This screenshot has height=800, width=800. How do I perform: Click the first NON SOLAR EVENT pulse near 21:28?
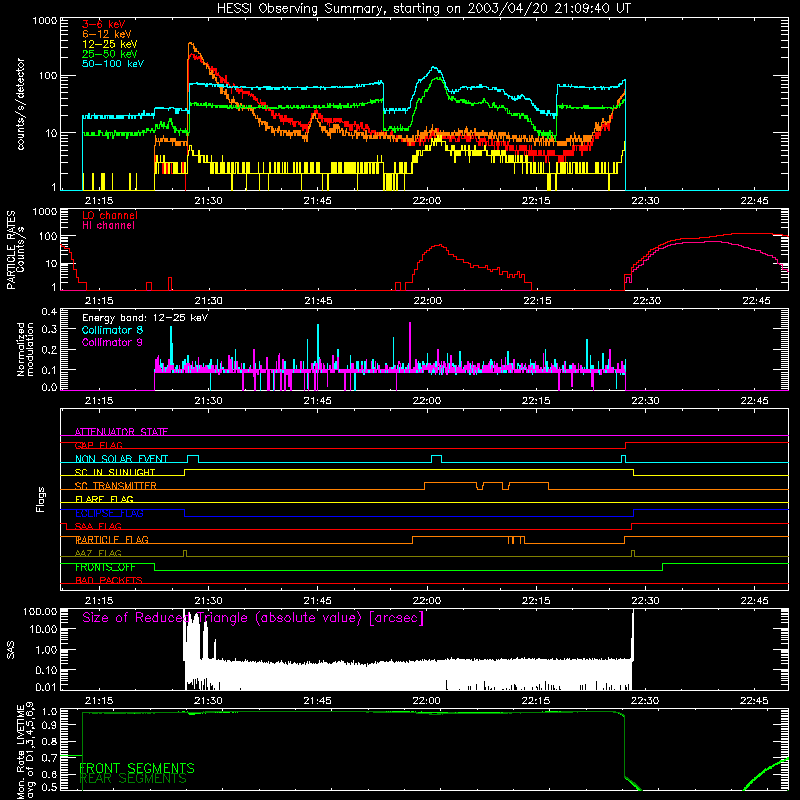pos(193,458)
